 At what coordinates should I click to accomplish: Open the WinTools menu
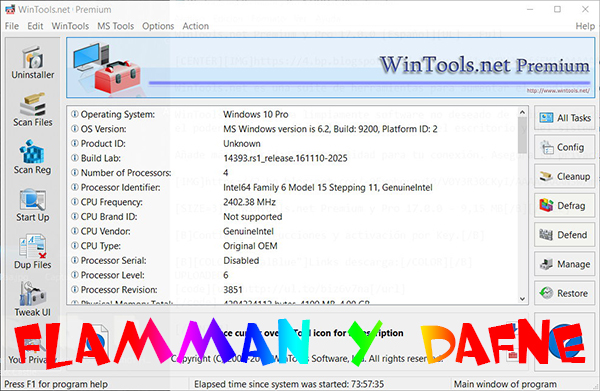coord(70,26)
